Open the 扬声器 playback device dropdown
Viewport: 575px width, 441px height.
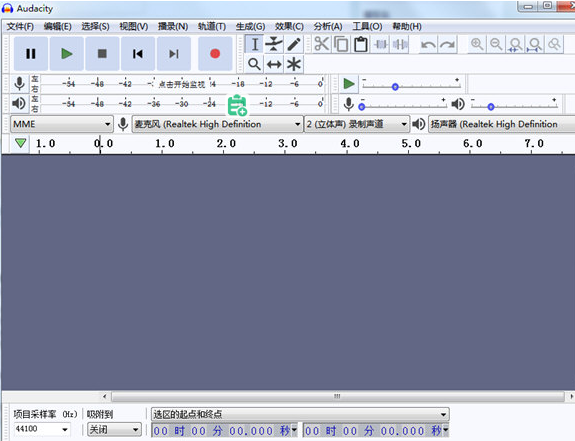(502, 124)
